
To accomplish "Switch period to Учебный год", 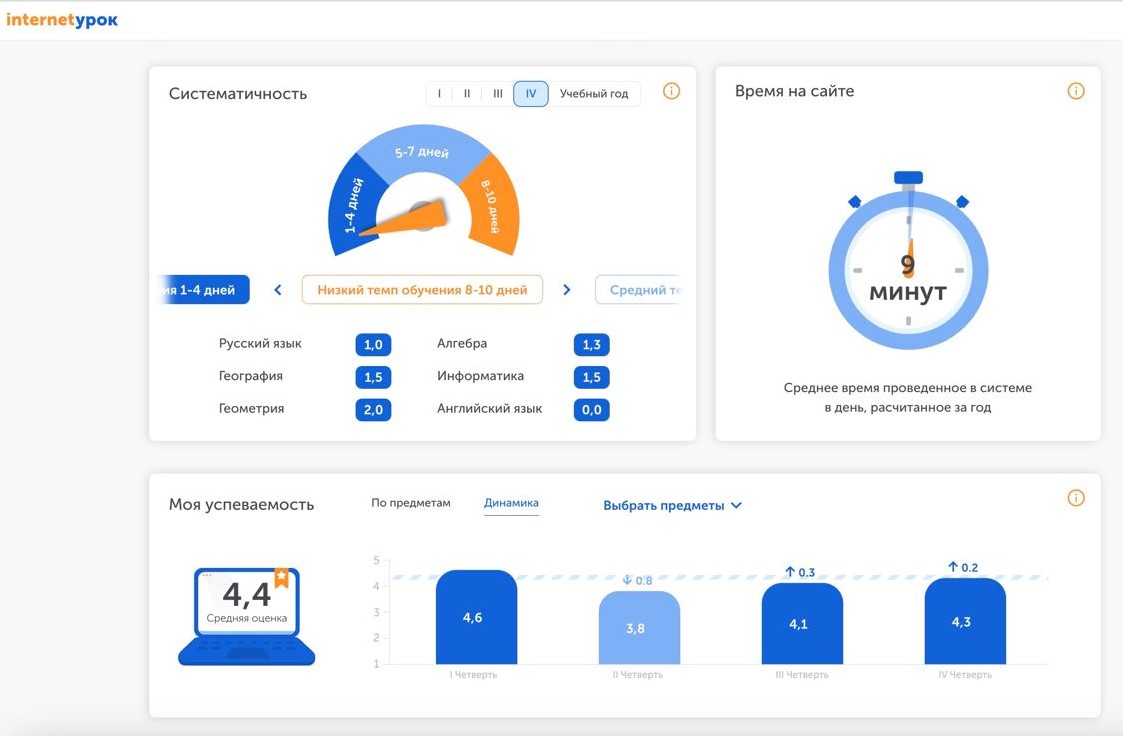I will (x=594, y=94).
